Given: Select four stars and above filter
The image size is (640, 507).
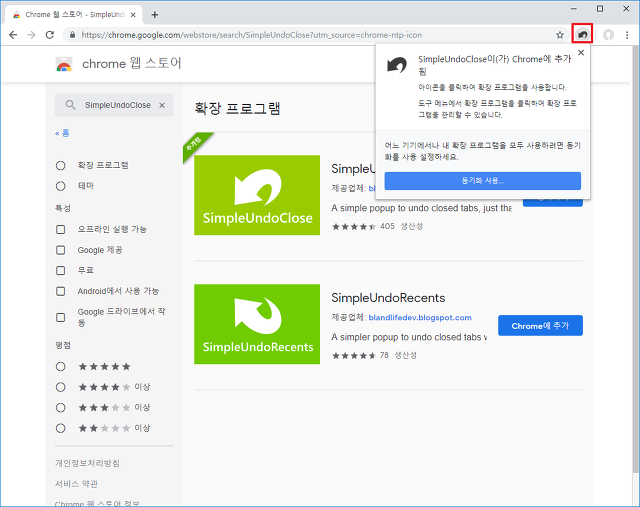Looking at the screenshot, I should click(x=60, y=387).
